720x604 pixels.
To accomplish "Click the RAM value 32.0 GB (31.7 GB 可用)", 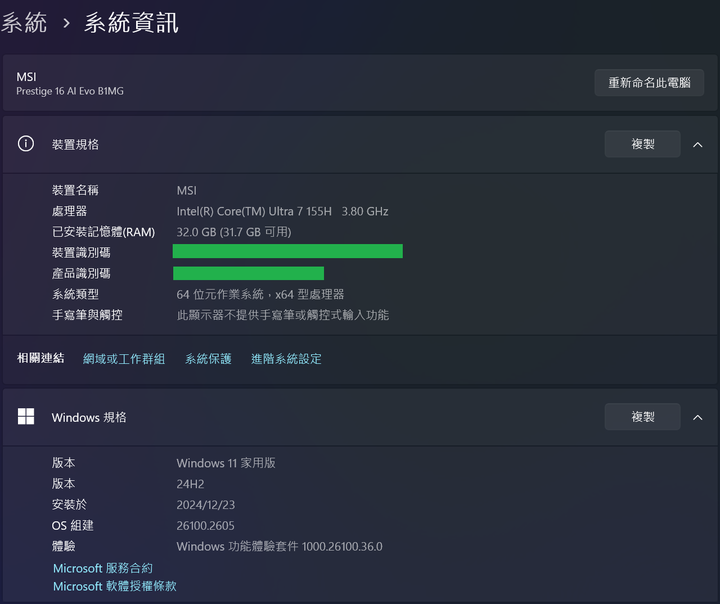I will (x=234, y=232).
